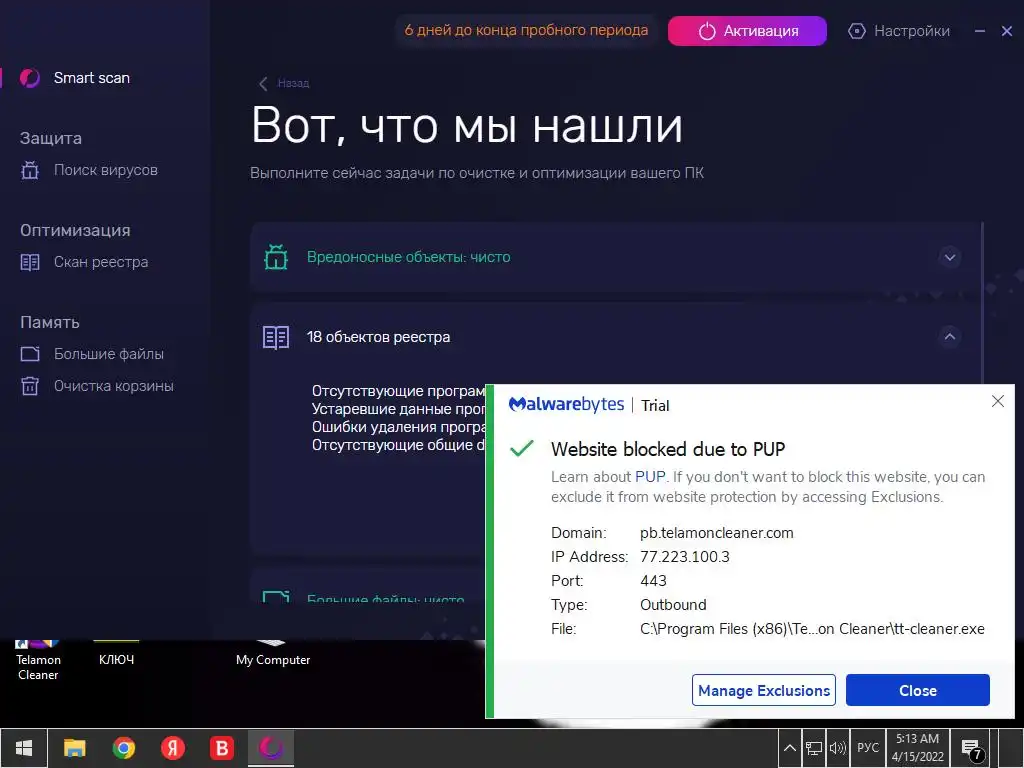Screen dimensions: 1024x768
Task: Click the large files folder icon in sidebar
Action: [29, 354]
